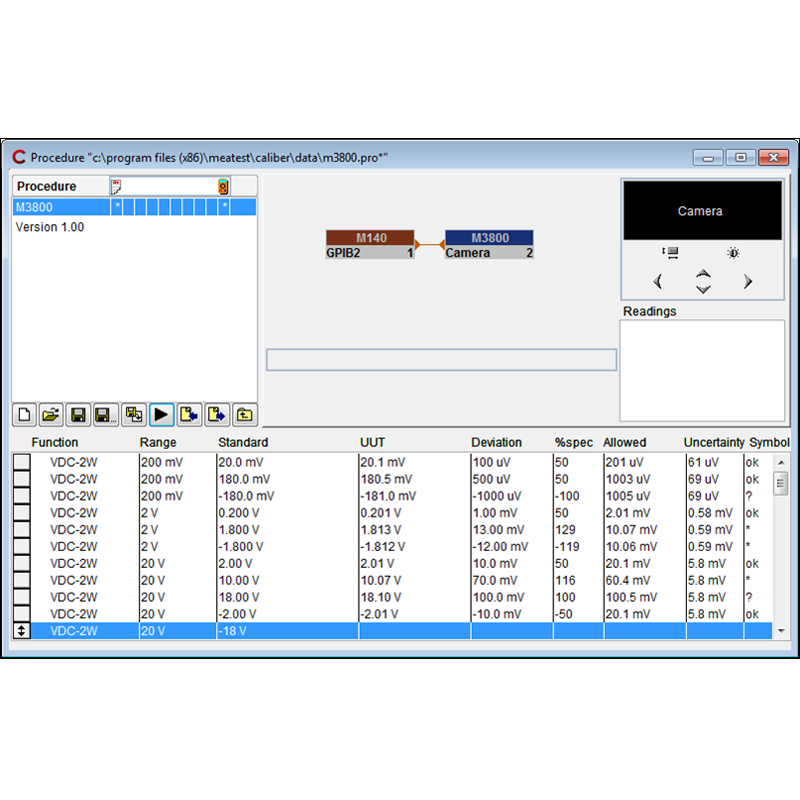Click the folder-up icon in procedure toolbar

coord(244,414)
